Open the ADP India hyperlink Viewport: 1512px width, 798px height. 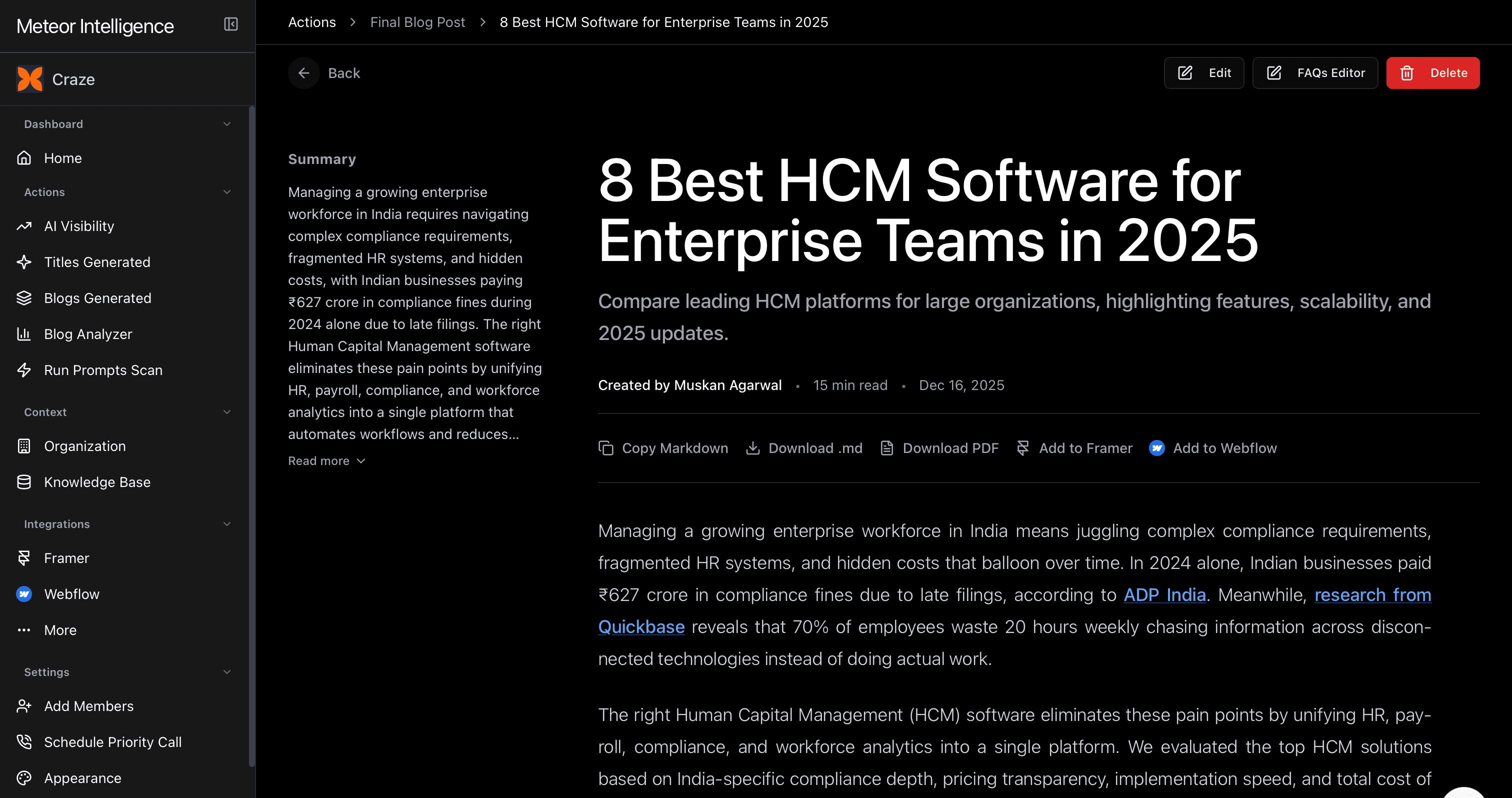1164,595
